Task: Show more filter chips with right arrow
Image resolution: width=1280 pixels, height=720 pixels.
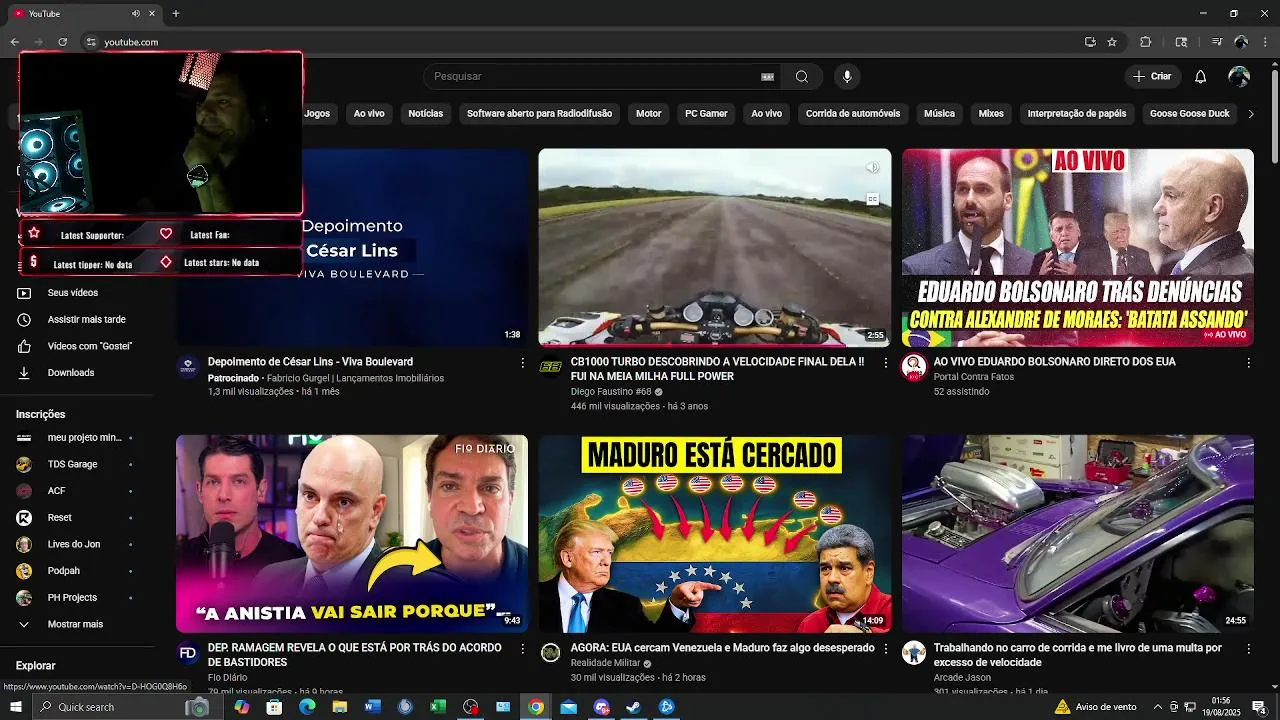Action: pyautogui.click(x=1250, y=114)
